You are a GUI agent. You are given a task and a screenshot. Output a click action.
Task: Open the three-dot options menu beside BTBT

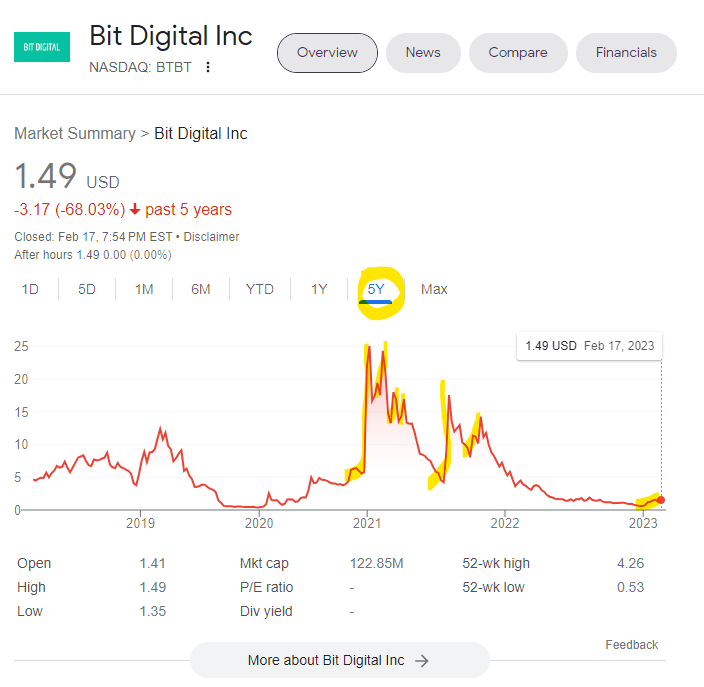pos(208,68)
